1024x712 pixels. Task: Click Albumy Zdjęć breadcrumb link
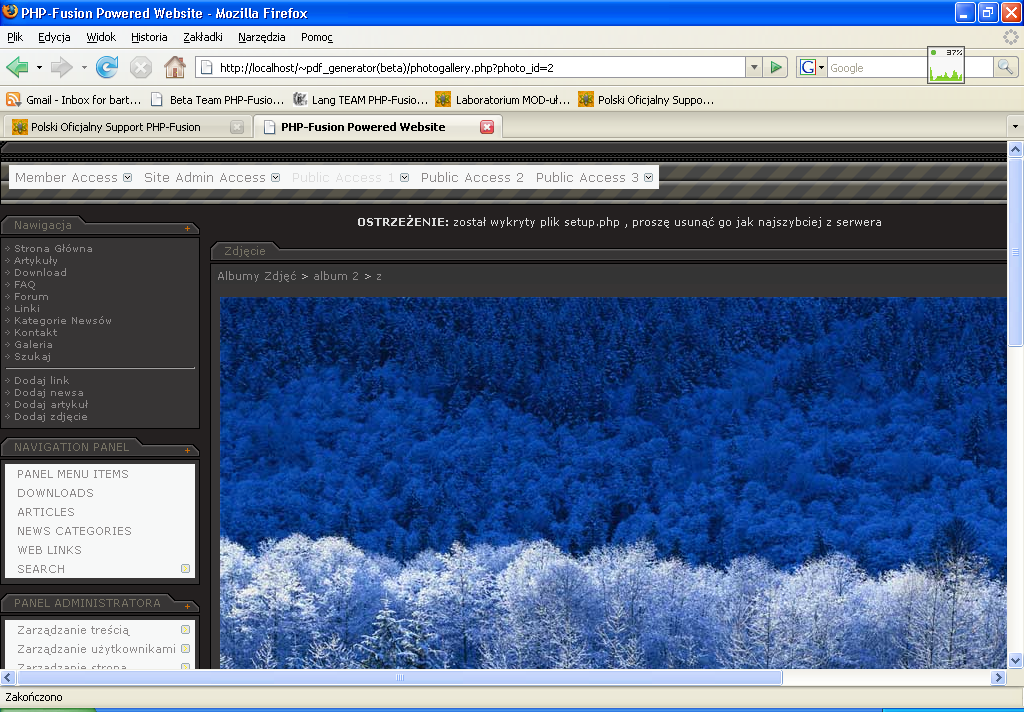click(x=257, y=276)
